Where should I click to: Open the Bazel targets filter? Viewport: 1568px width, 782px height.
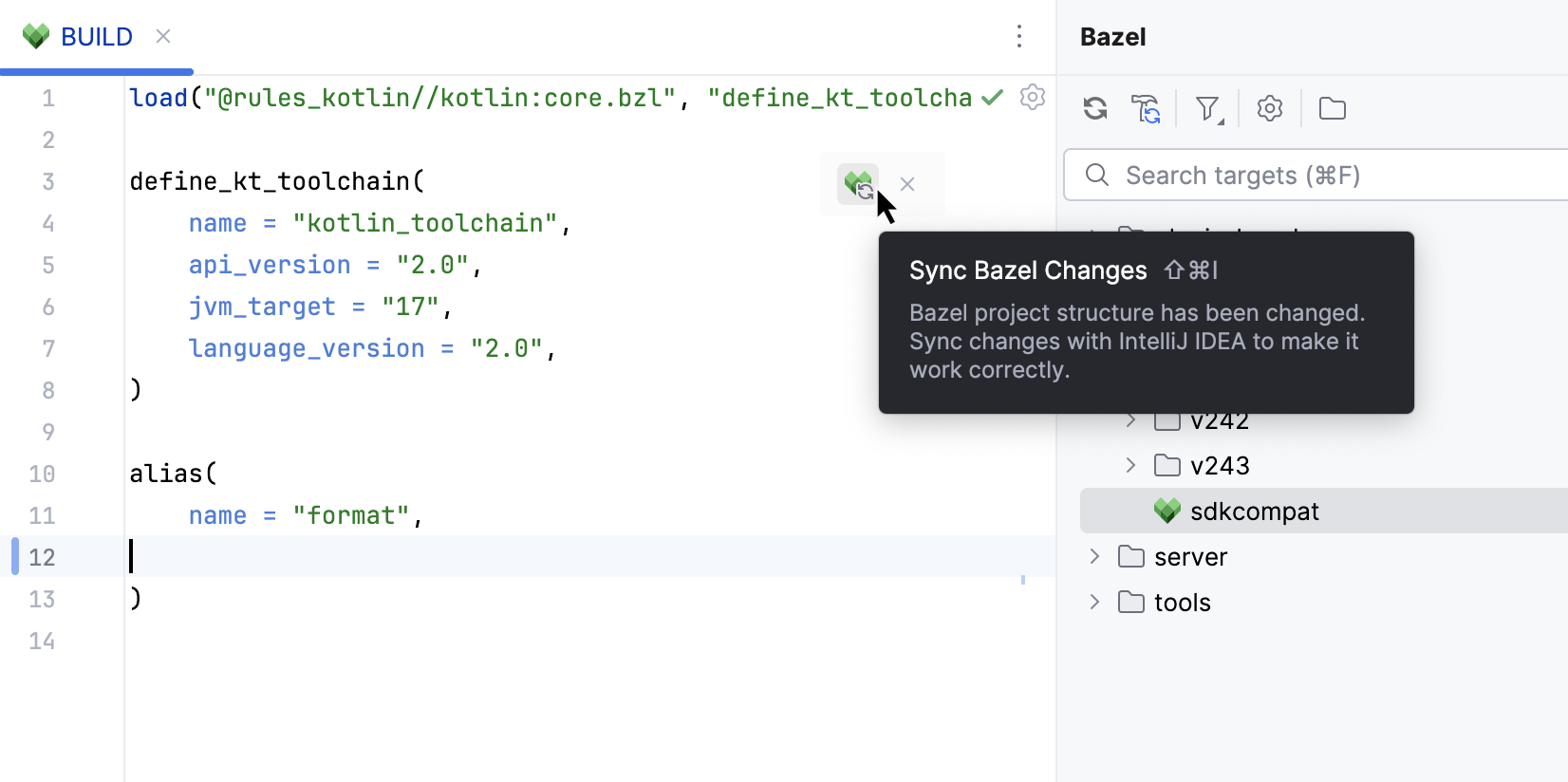1208,109
